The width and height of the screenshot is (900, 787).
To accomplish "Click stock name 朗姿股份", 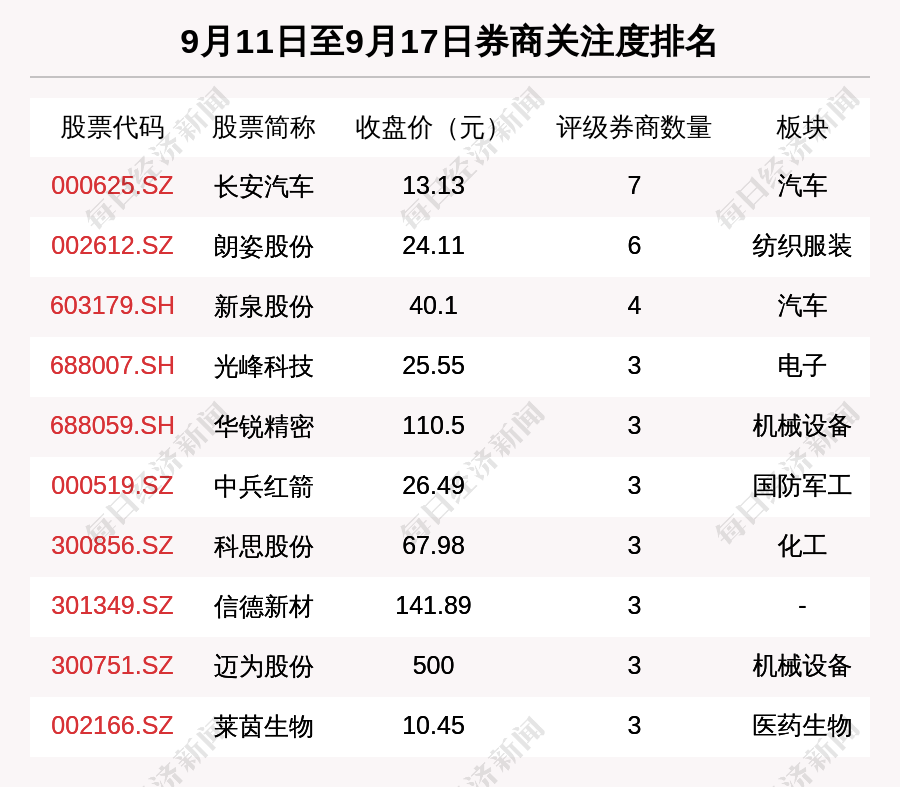I will point(263,247).
